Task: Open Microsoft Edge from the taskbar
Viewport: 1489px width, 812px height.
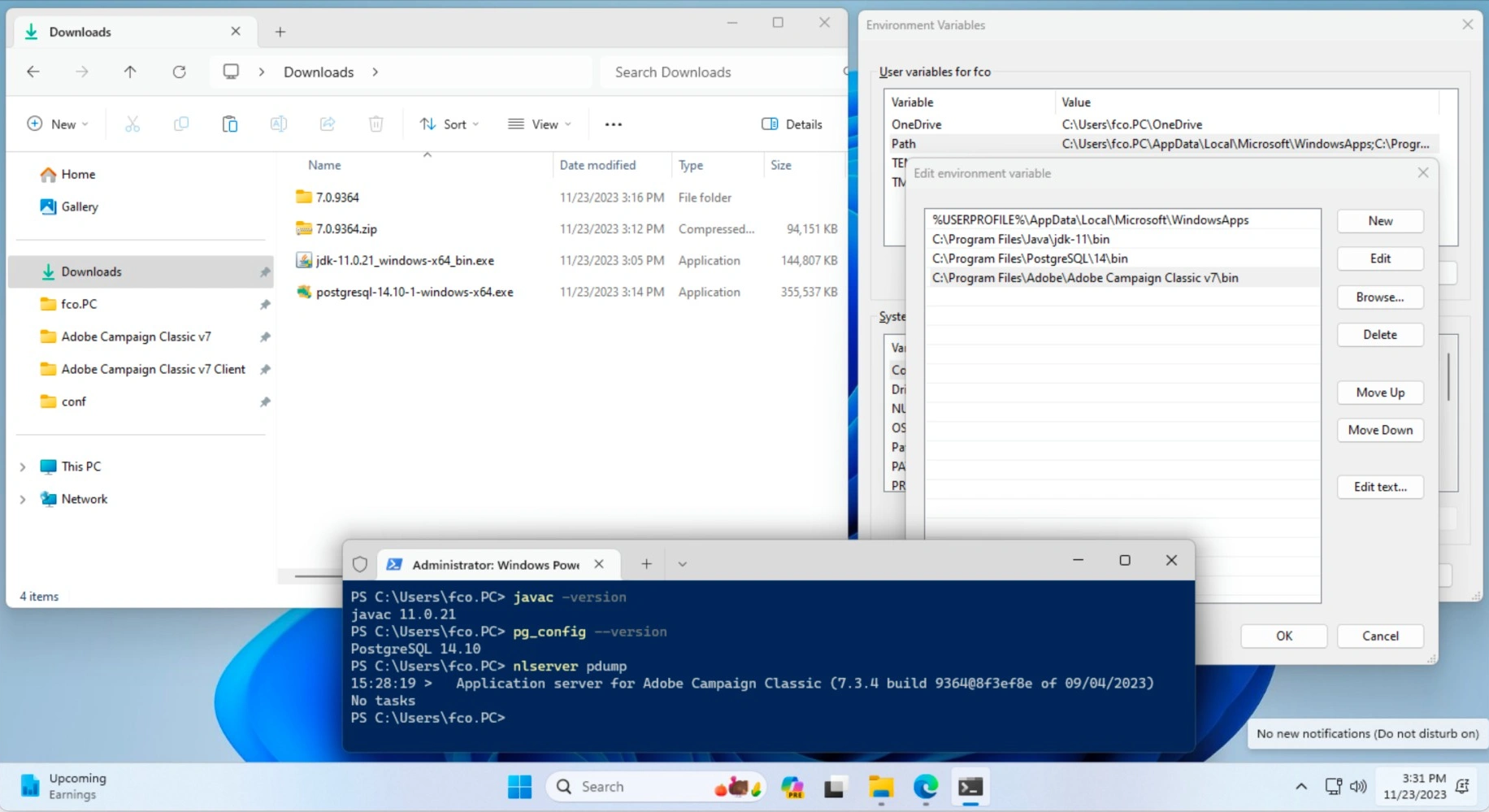Action: 926,787
